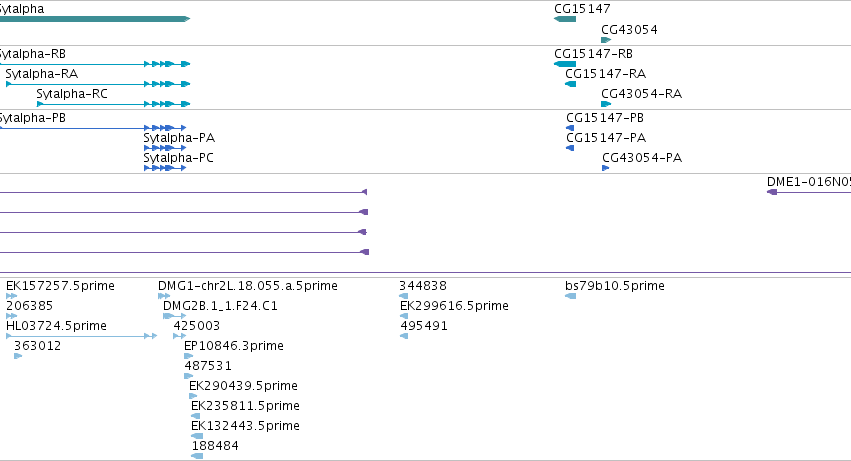Select the Sytalpha-PC protein label

[x=179, y=158]
